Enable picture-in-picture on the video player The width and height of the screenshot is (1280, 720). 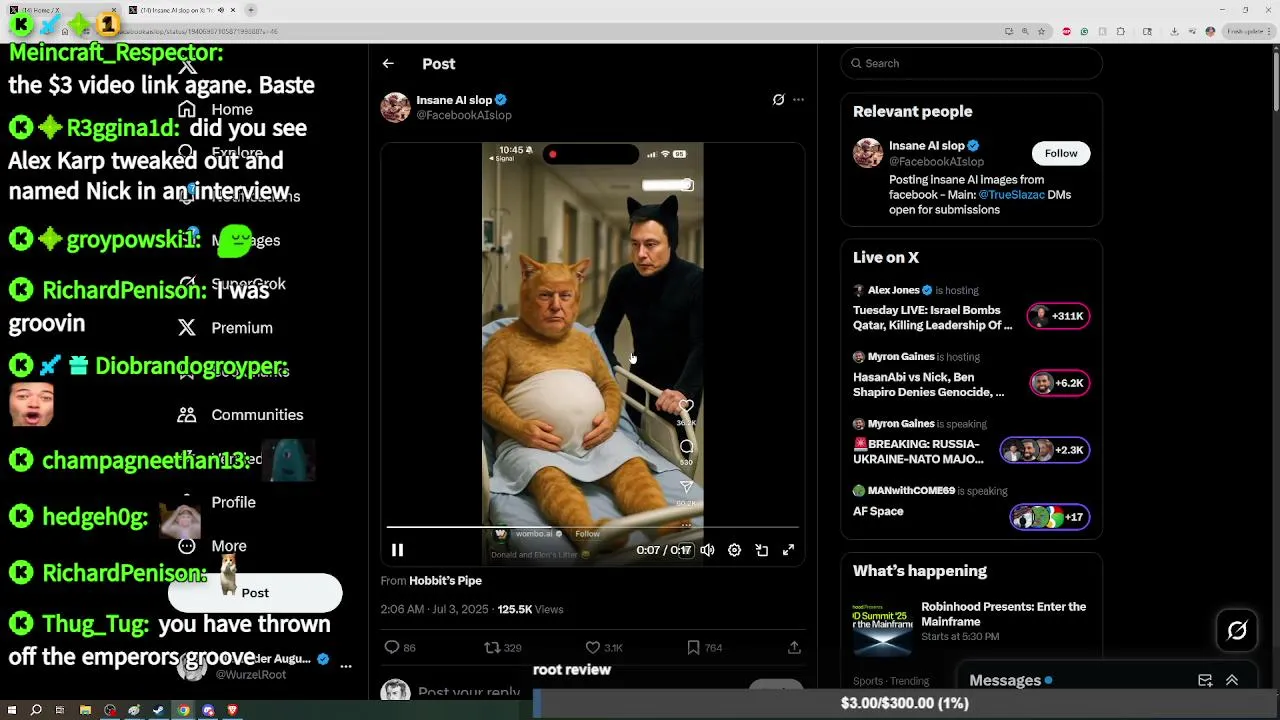pos(761,550)
